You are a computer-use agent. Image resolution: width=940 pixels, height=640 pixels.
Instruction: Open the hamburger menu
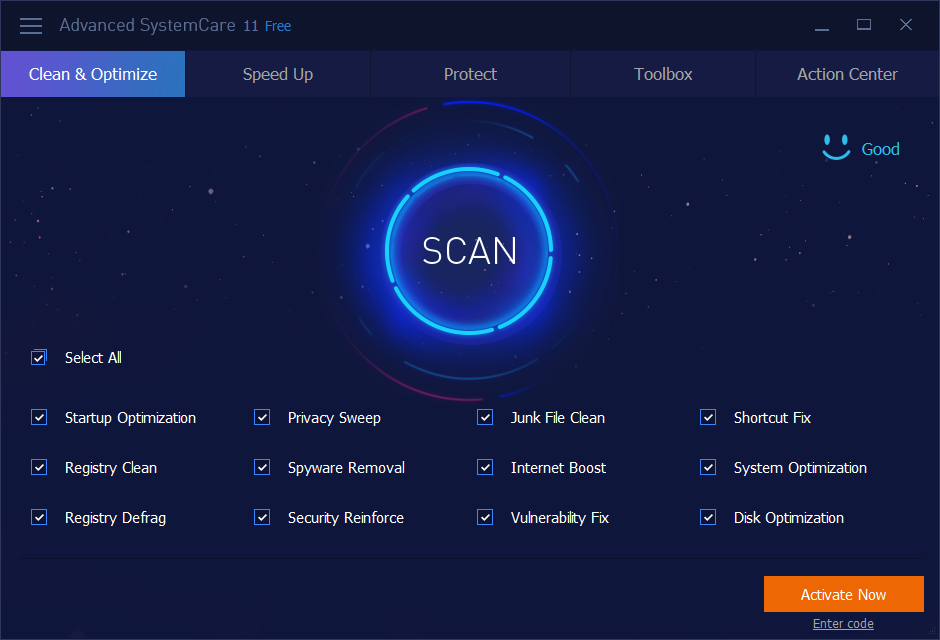30,25
